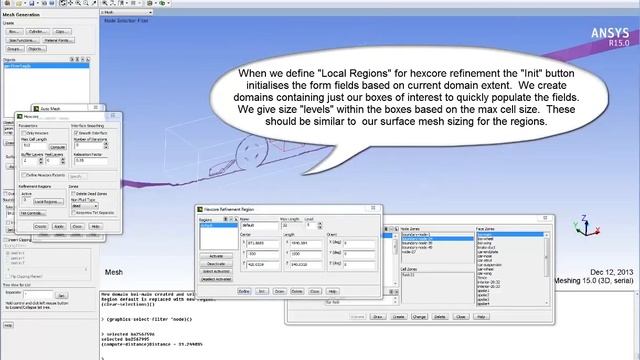
Task: Click the Name field in Hexcore Refinement Region
Action: click(x=259, y=225)
